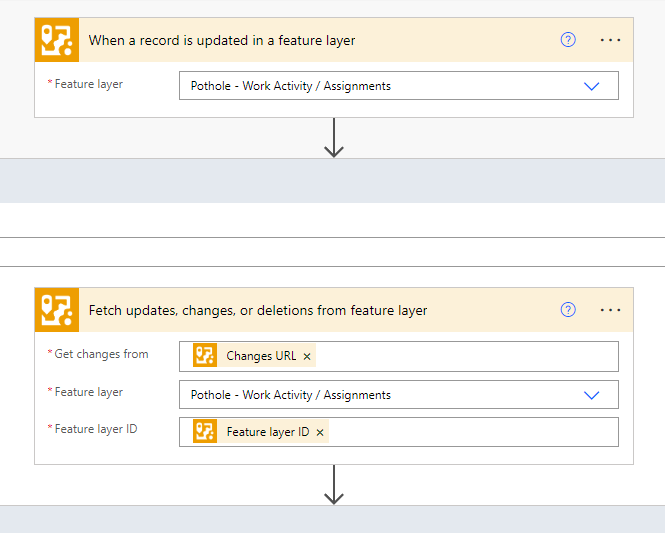Open the ellipsis menu on the trigger card

610,40
